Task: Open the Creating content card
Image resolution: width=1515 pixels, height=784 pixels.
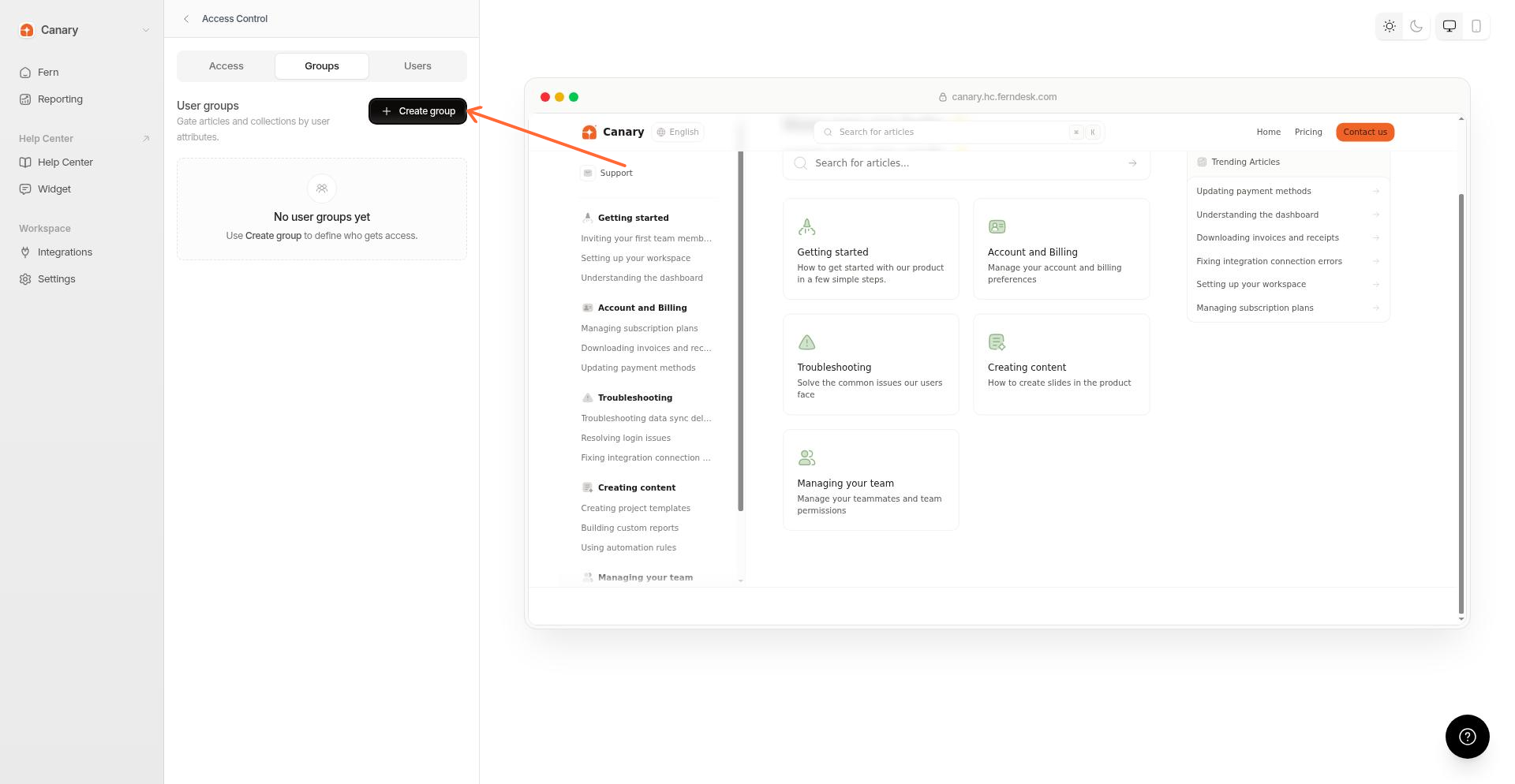Action: pyautogui.click(x=1061, y=364)
